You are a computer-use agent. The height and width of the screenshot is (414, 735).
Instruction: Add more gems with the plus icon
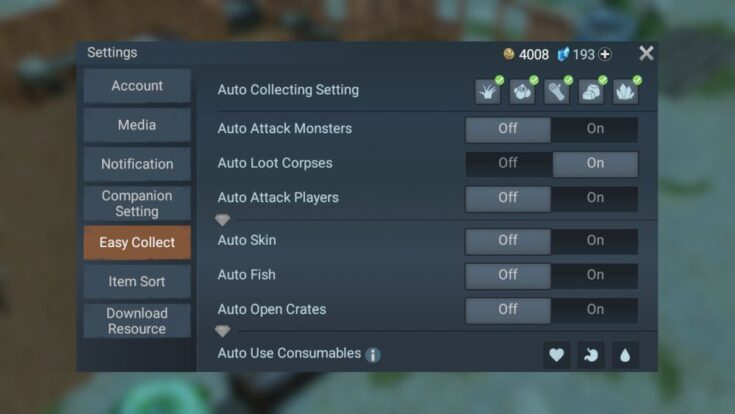[605, 54]
